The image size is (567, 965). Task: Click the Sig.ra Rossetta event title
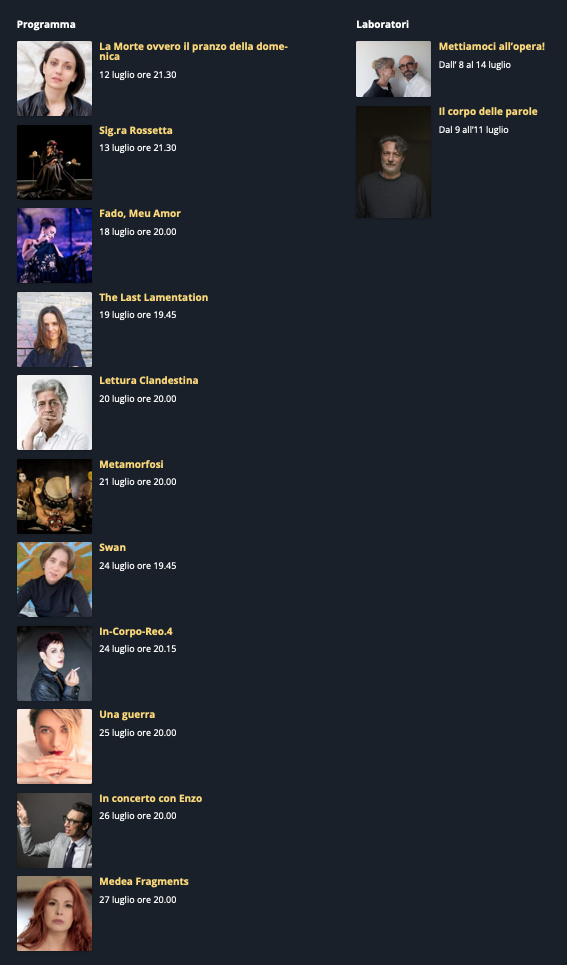coord(135,130)
